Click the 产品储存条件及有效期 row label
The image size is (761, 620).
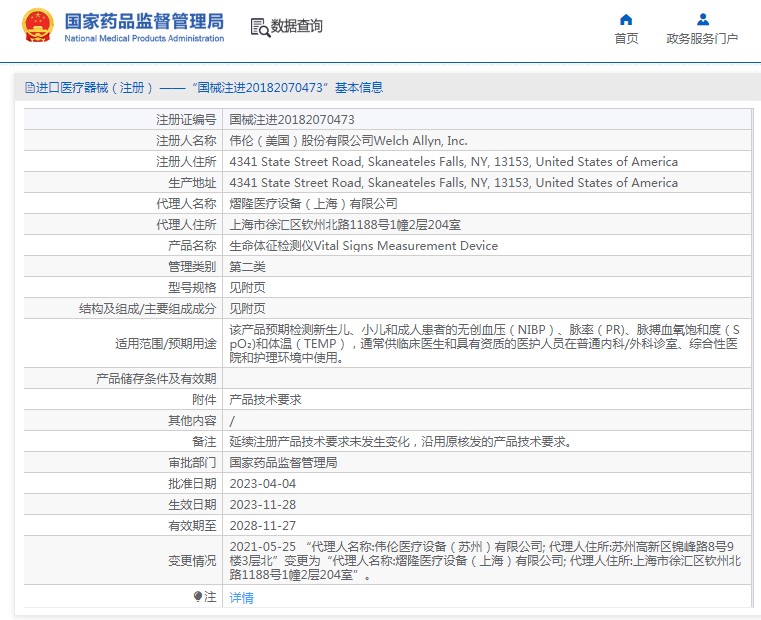click(x=156, y=379)
